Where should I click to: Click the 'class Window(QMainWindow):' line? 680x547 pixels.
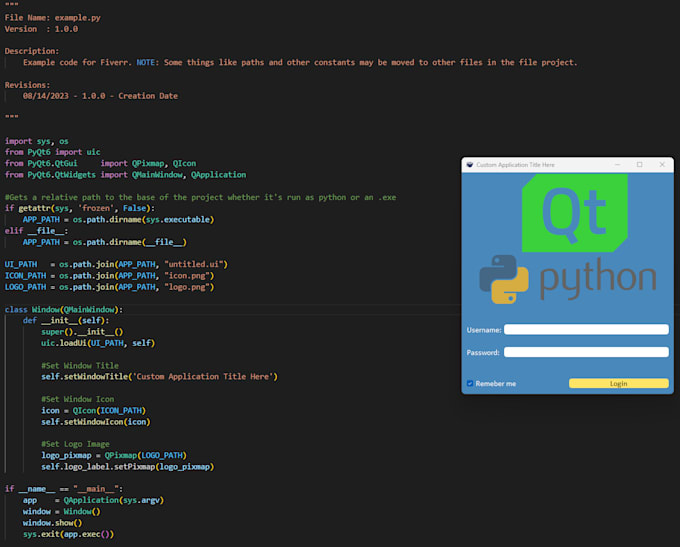click(x=64, y=310)
